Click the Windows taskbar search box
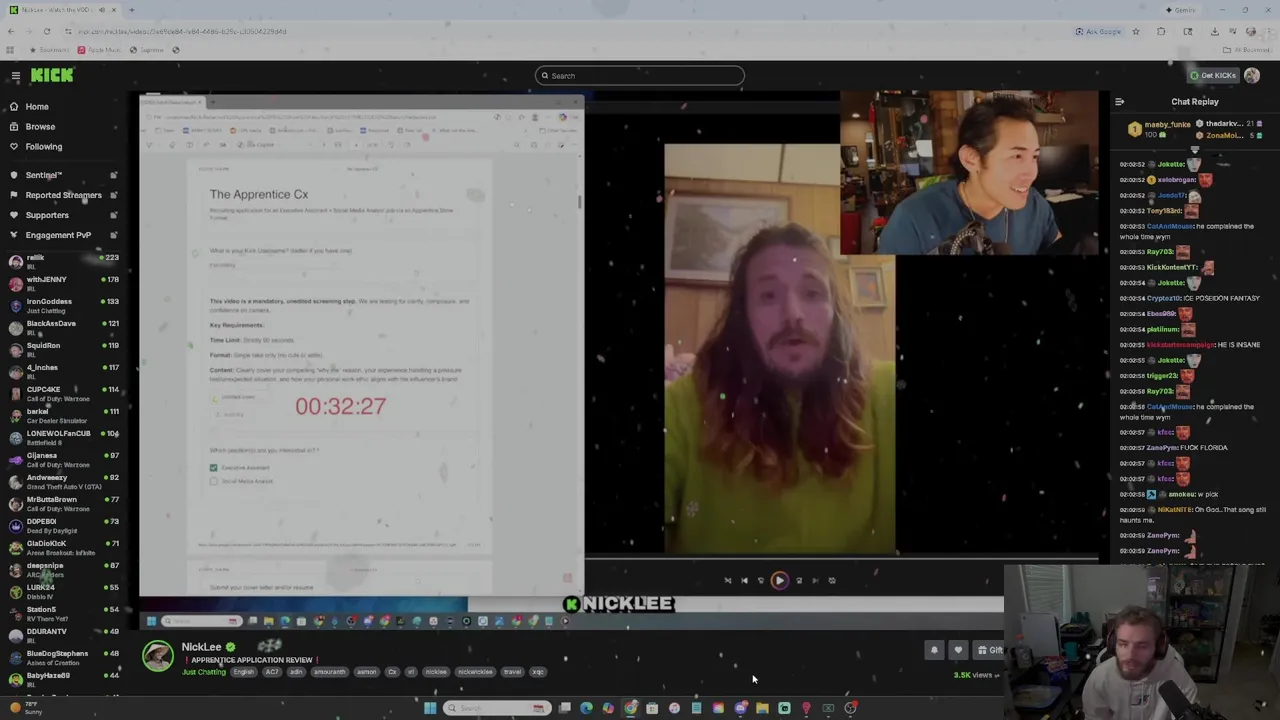Screen dimensions: 1280x720 pos(497,708)
